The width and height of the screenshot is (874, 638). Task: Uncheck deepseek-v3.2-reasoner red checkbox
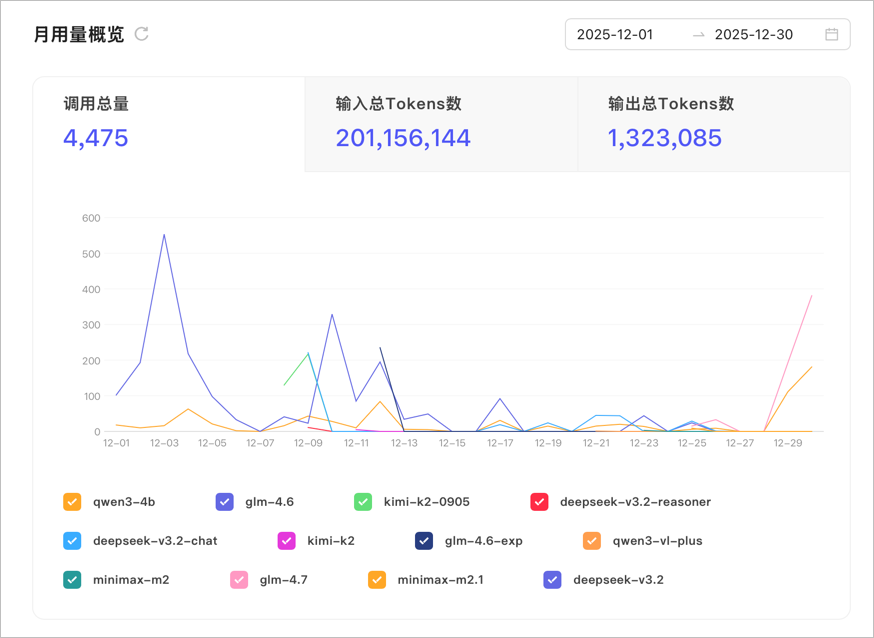[x=539, y=502]
